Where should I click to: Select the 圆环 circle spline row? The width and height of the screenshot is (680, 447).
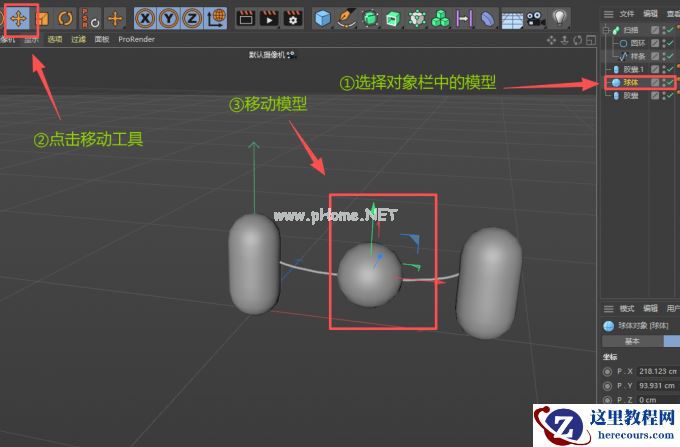(638, 43)
